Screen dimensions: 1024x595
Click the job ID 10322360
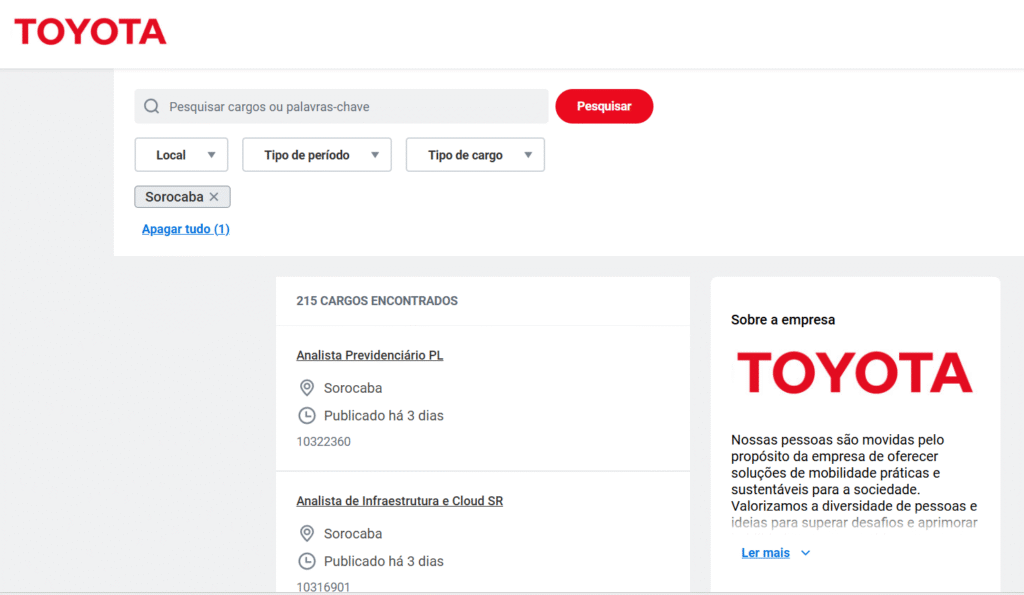[323, 441]
